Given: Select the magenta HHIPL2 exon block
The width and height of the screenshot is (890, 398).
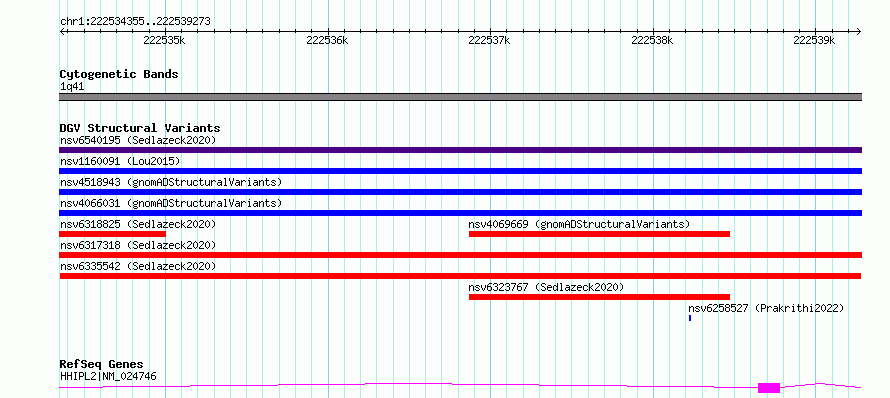Looking at the screenshot, I should tap(769, 388).
